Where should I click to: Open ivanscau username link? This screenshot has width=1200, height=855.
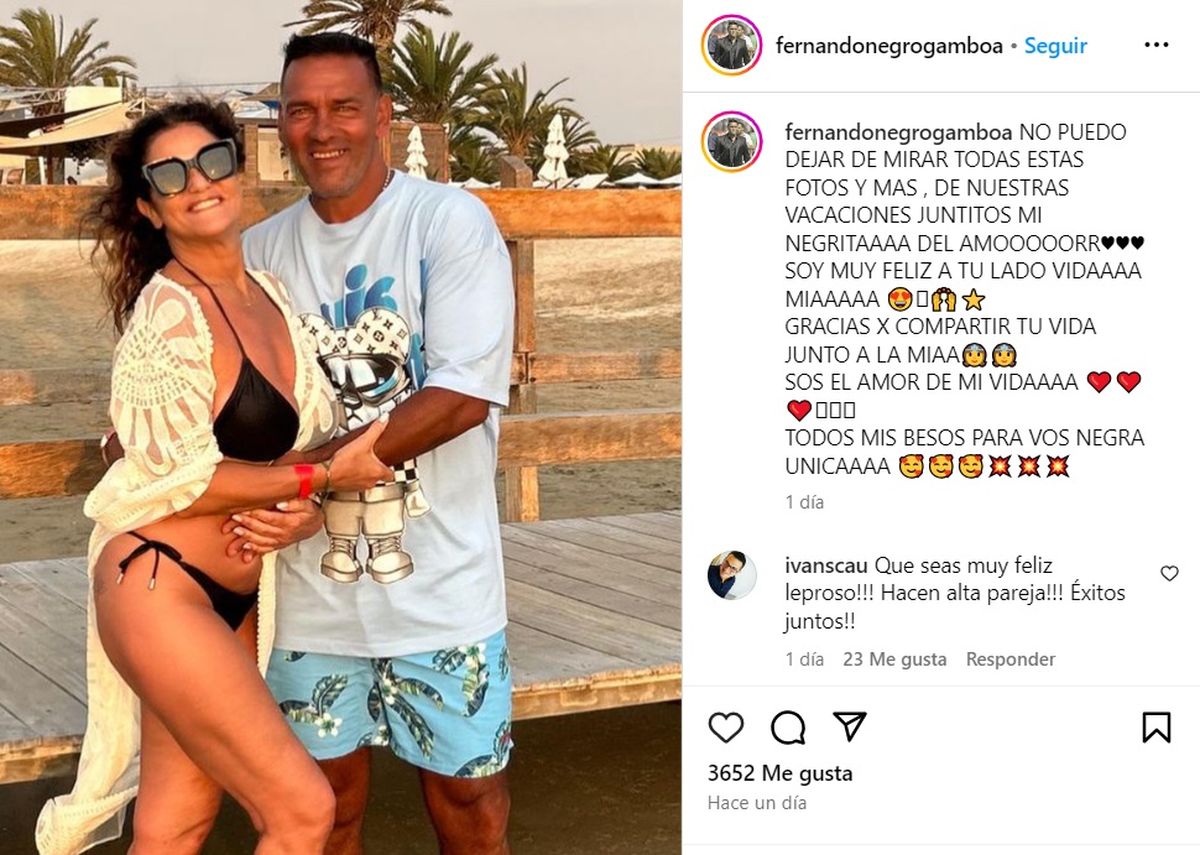820,566
